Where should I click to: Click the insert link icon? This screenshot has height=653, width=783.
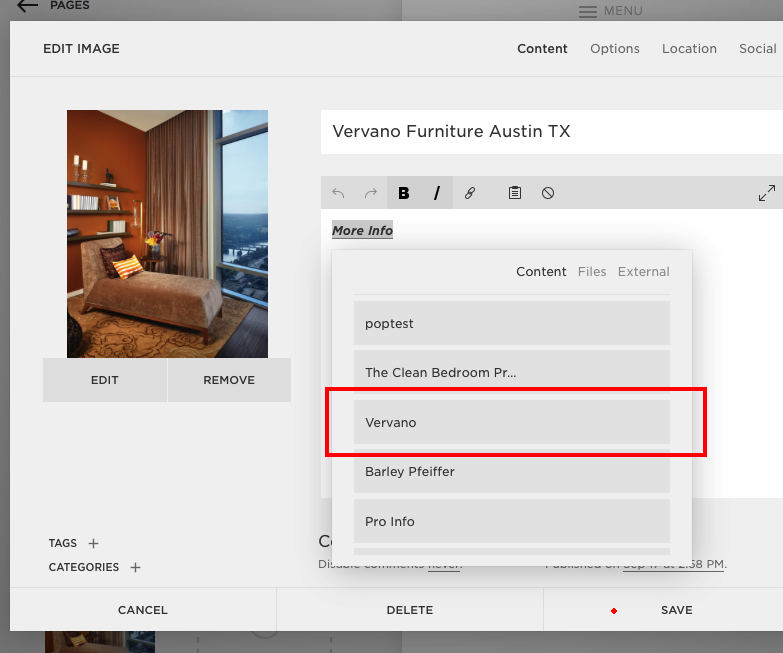tap(469, 193)
